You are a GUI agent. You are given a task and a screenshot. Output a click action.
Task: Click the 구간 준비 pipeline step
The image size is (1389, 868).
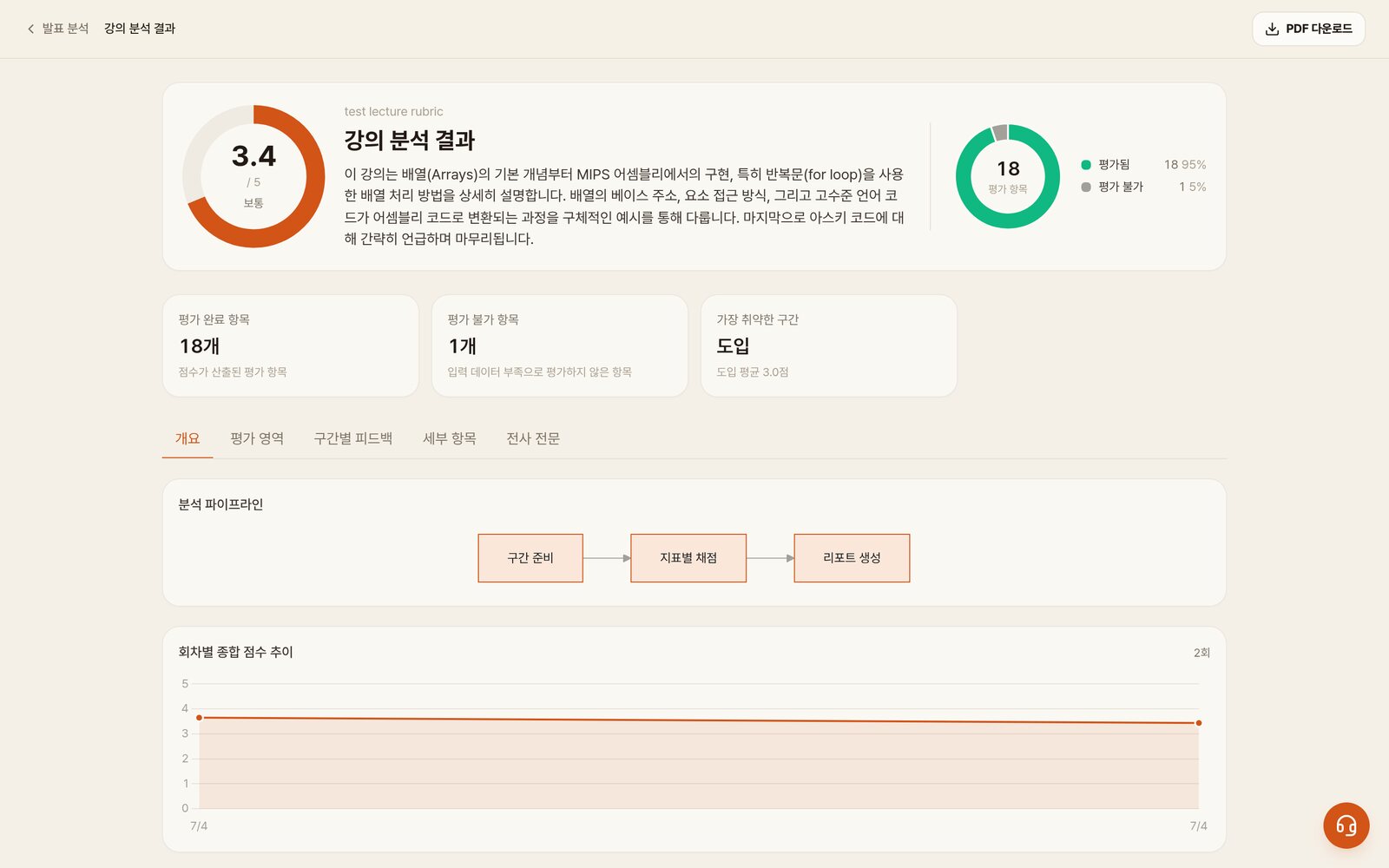click(530, 558)
